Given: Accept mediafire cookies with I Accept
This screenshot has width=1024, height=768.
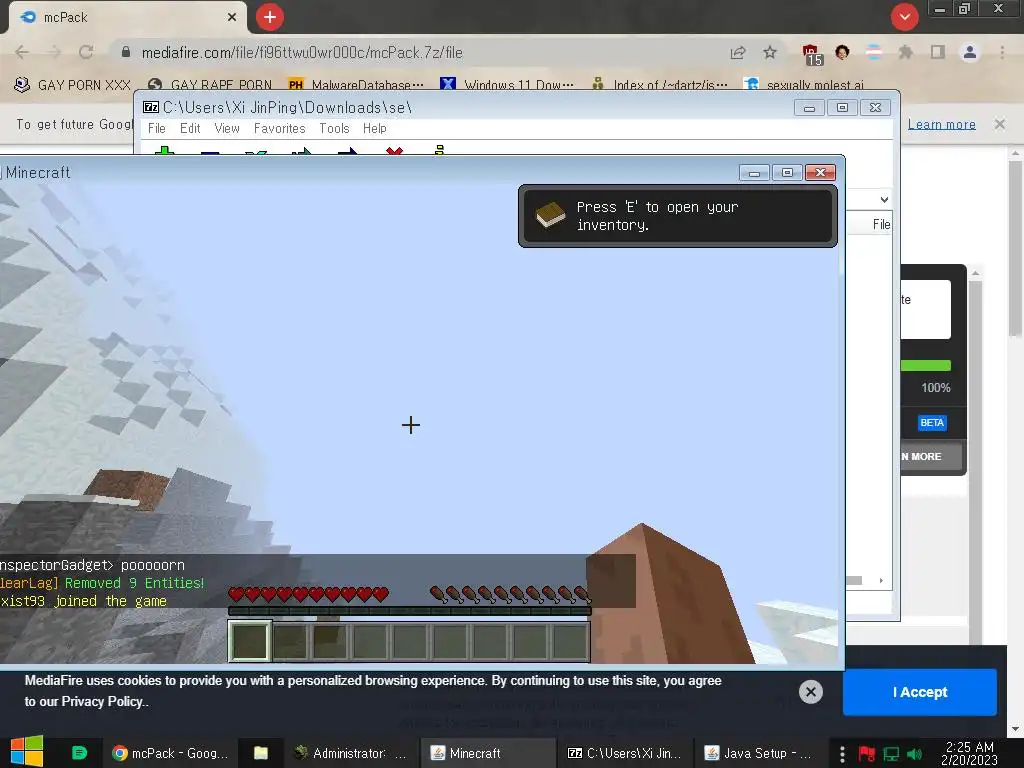Looking at the screenshot, I should 920,692.
